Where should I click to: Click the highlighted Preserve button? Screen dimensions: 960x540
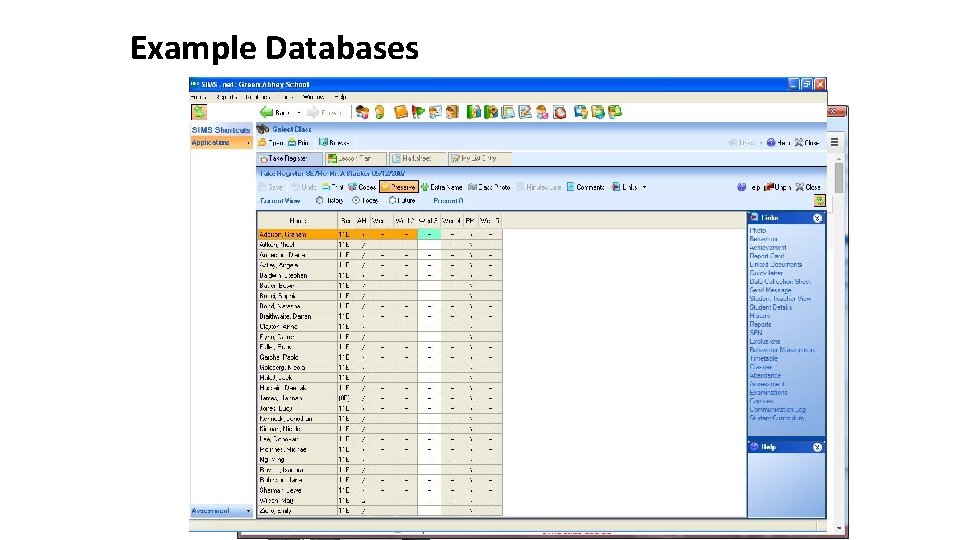399,187
